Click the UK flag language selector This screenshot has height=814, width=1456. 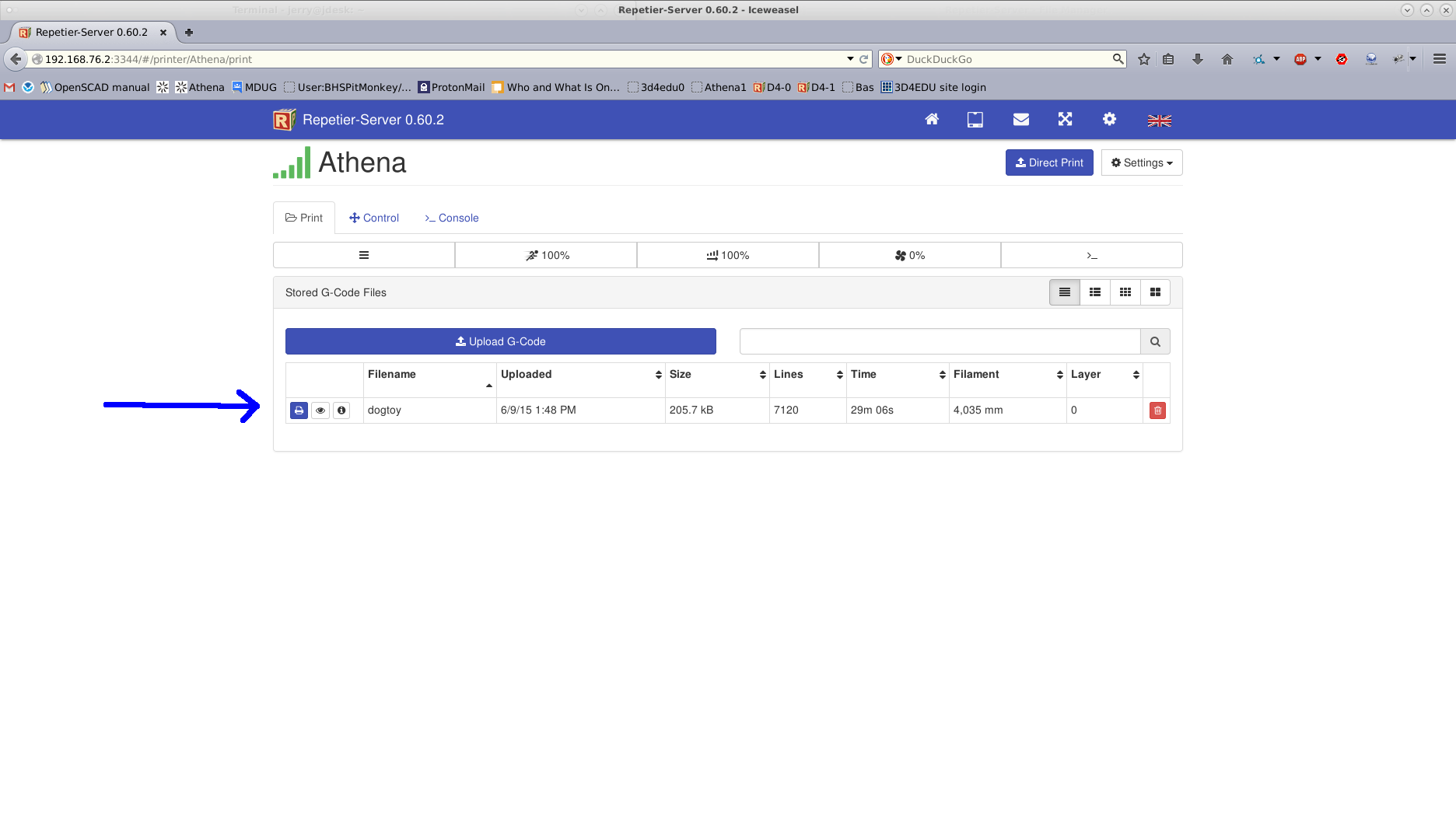tap(1159, 121)
